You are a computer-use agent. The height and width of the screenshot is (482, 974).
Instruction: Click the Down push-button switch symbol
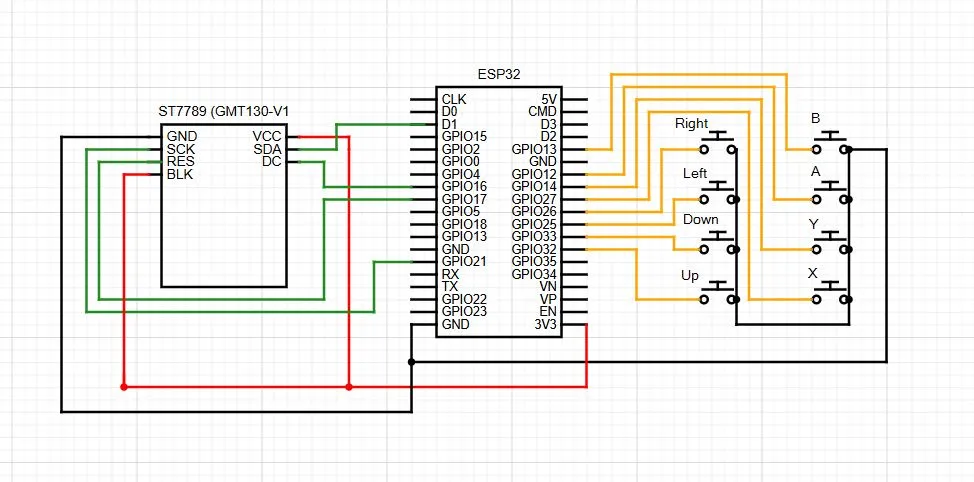pyautogui.click(x=718, y=242)
